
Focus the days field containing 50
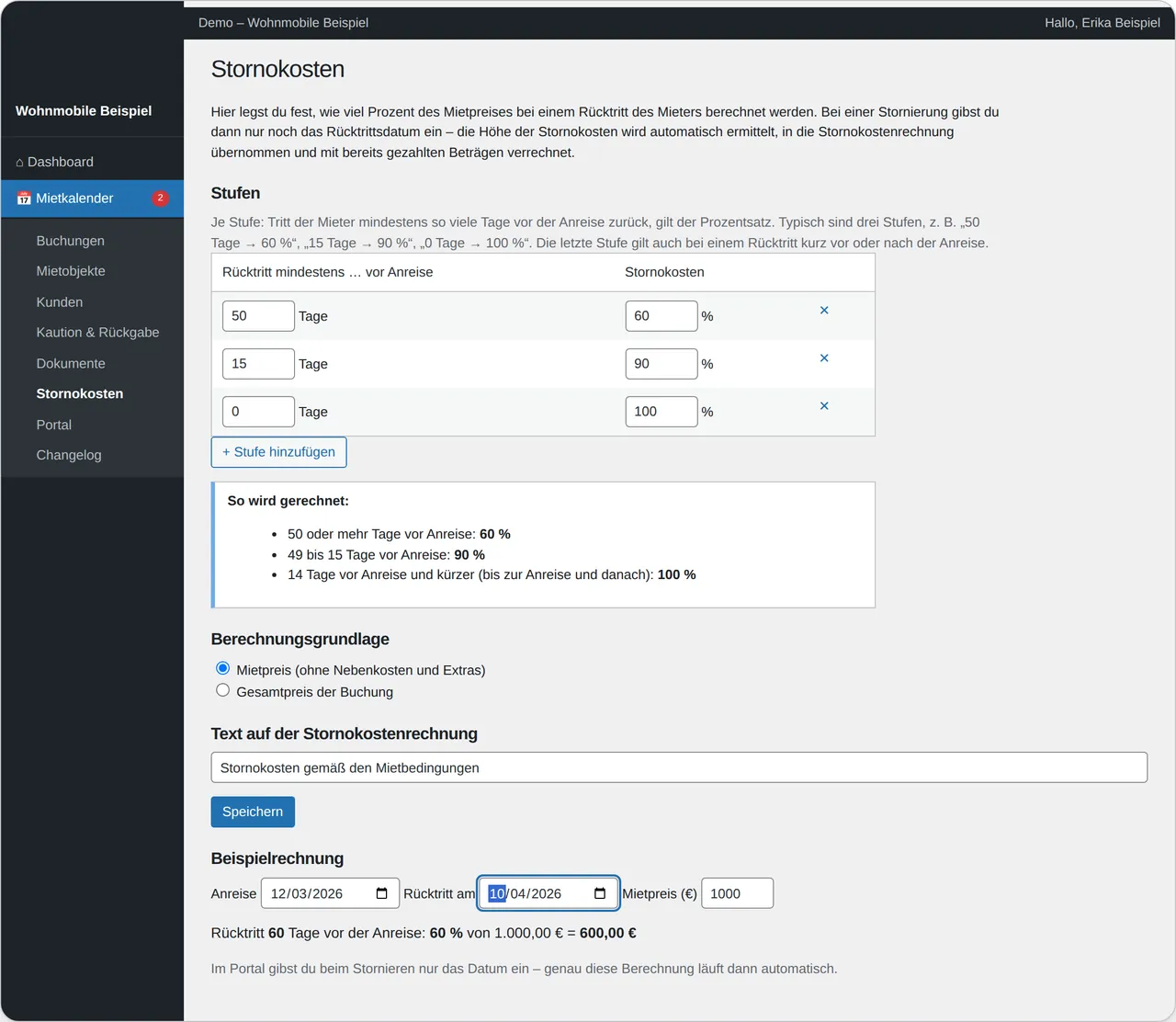258,316
